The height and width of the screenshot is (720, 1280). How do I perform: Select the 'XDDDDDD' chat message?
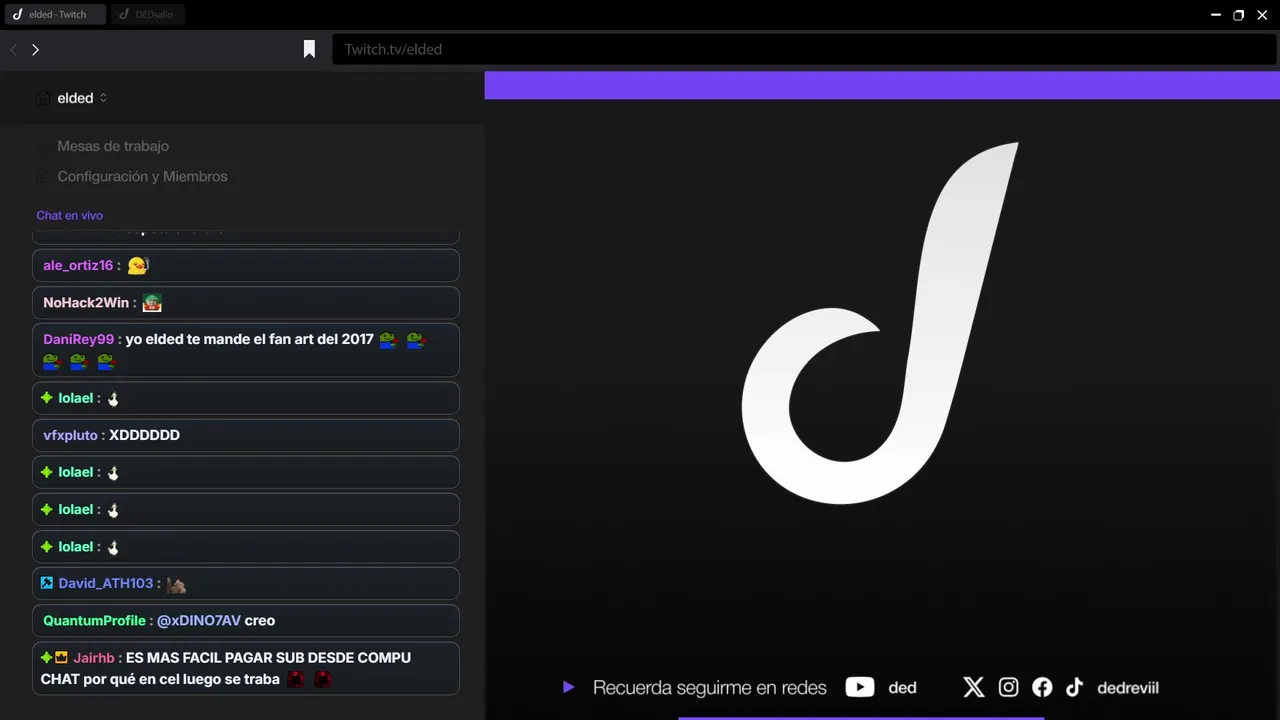pos(144,435)
